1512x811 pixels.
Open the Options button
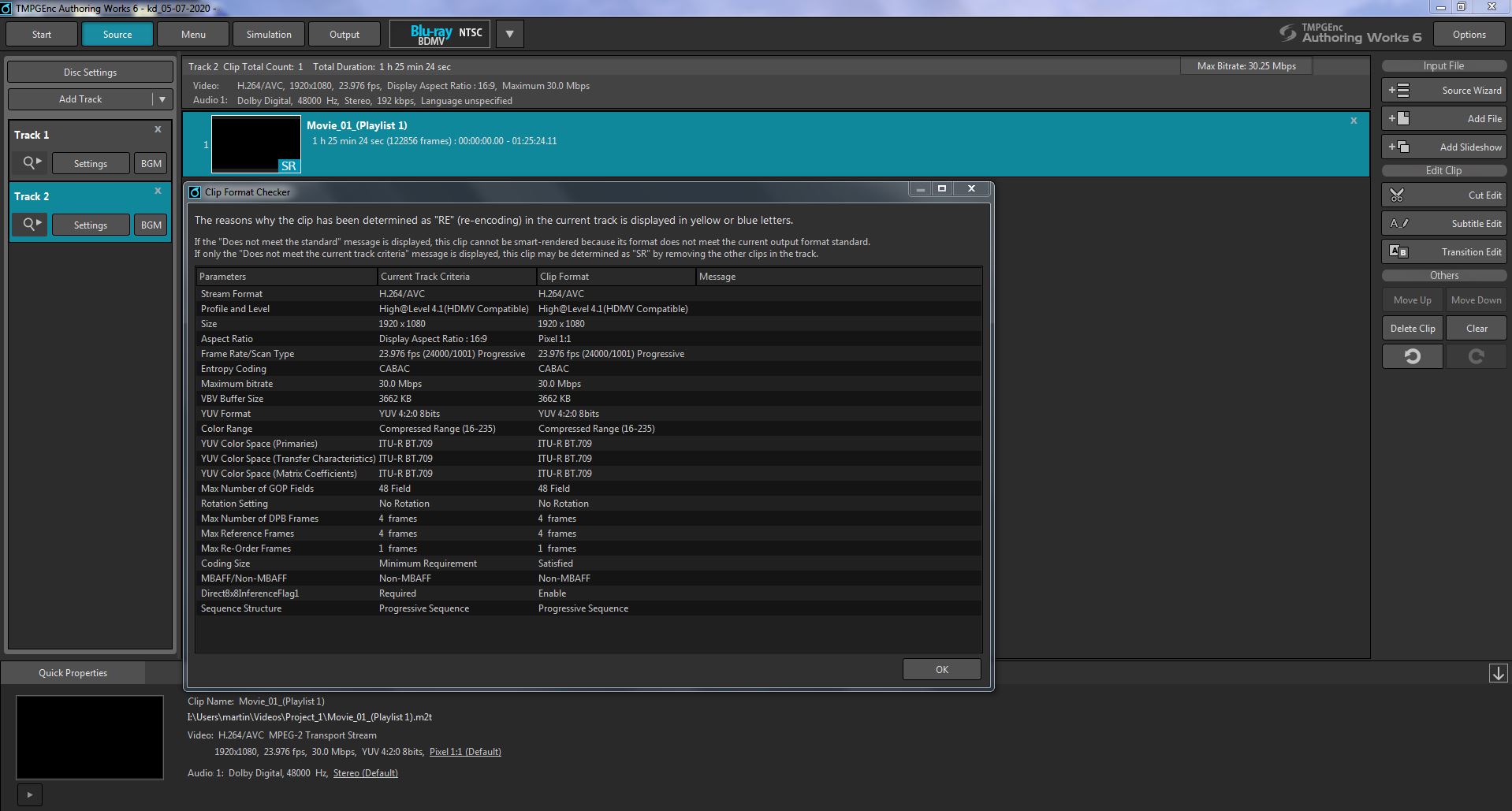tap(1469, 35)
